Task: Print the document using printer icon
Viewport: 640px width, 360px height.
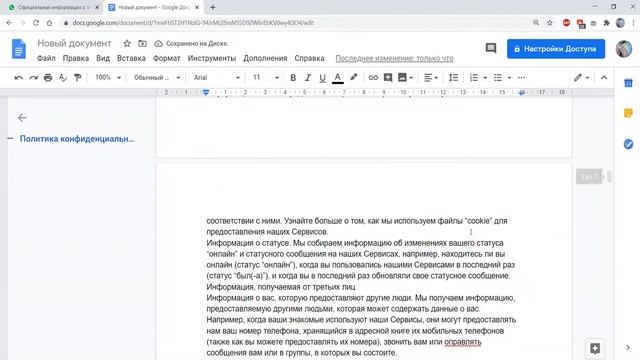Action: pos(48,78)
